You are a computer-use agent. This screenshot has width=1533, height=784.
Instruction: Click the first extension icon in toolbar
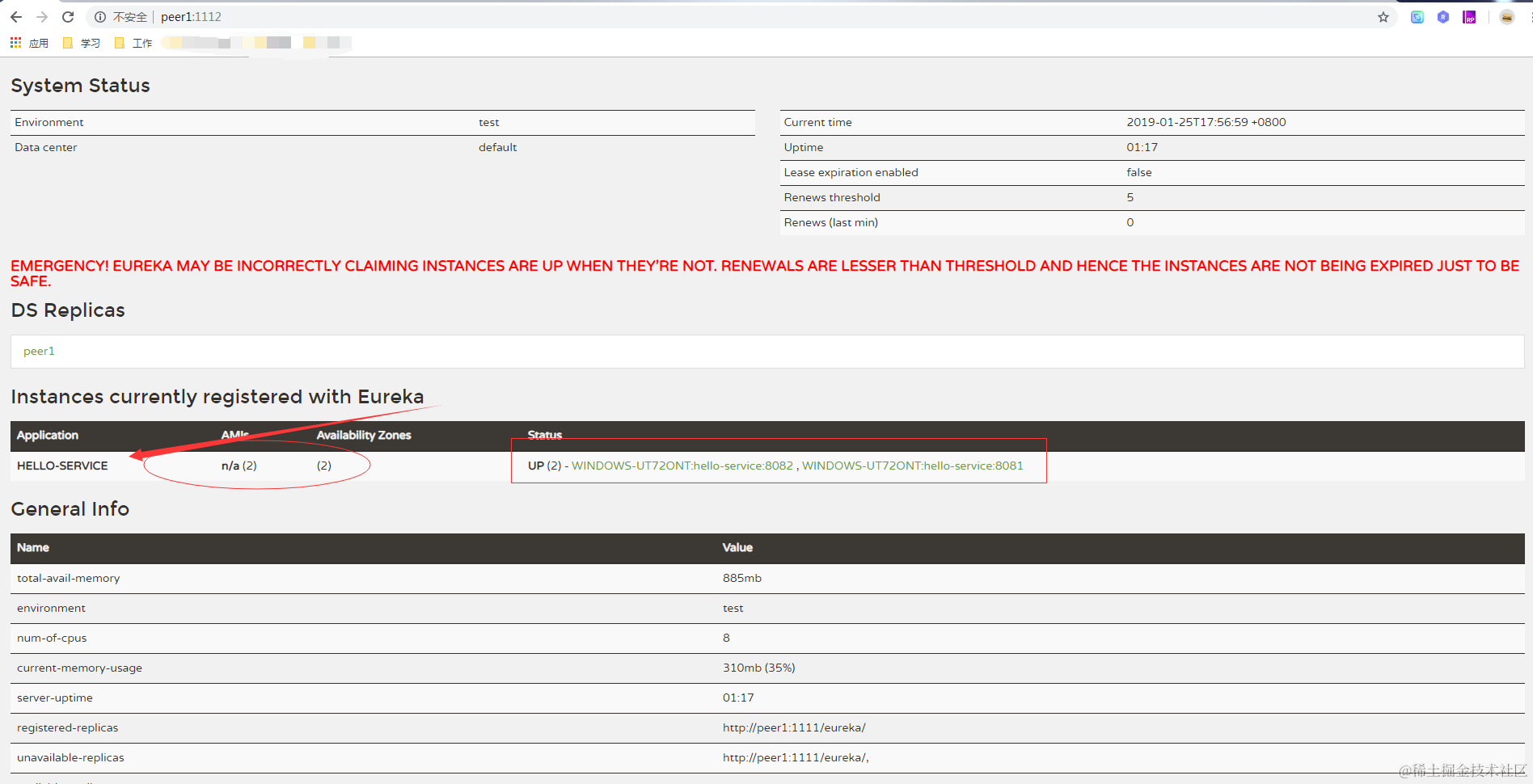tap(1417, 17)
